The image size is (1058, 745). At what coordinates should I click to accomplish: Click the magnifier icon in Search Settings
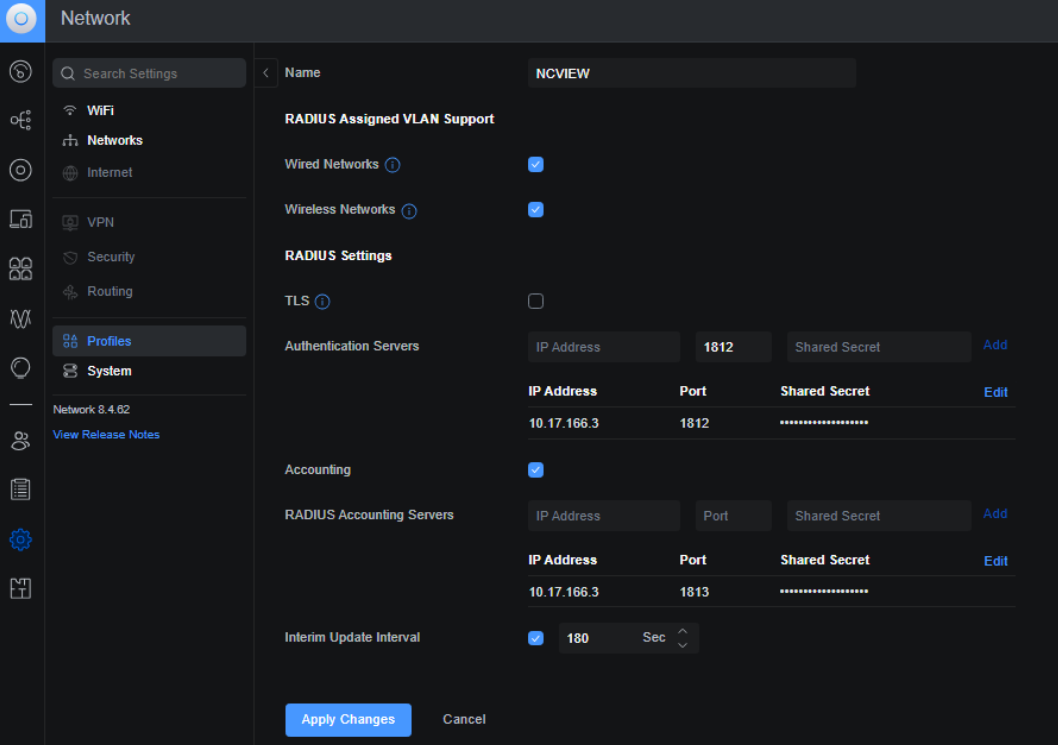pos(68,74)
